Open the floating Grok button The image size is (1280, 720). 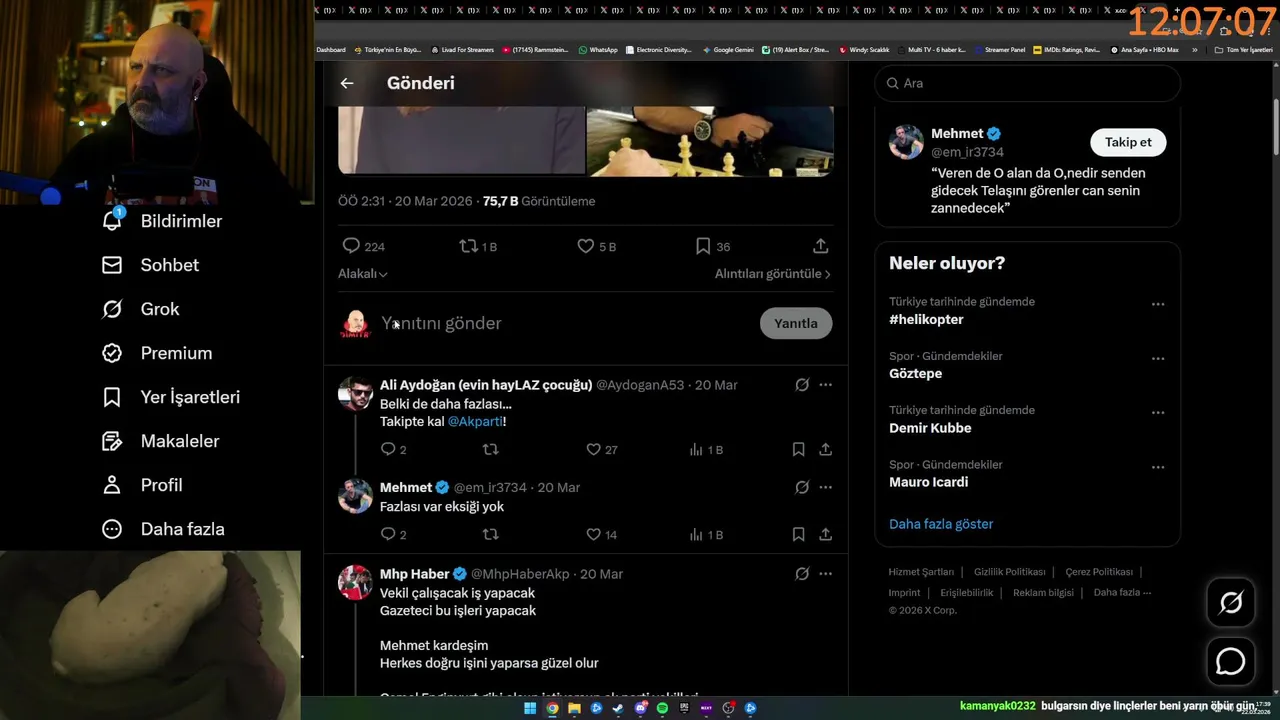(x=1230, y=603)
